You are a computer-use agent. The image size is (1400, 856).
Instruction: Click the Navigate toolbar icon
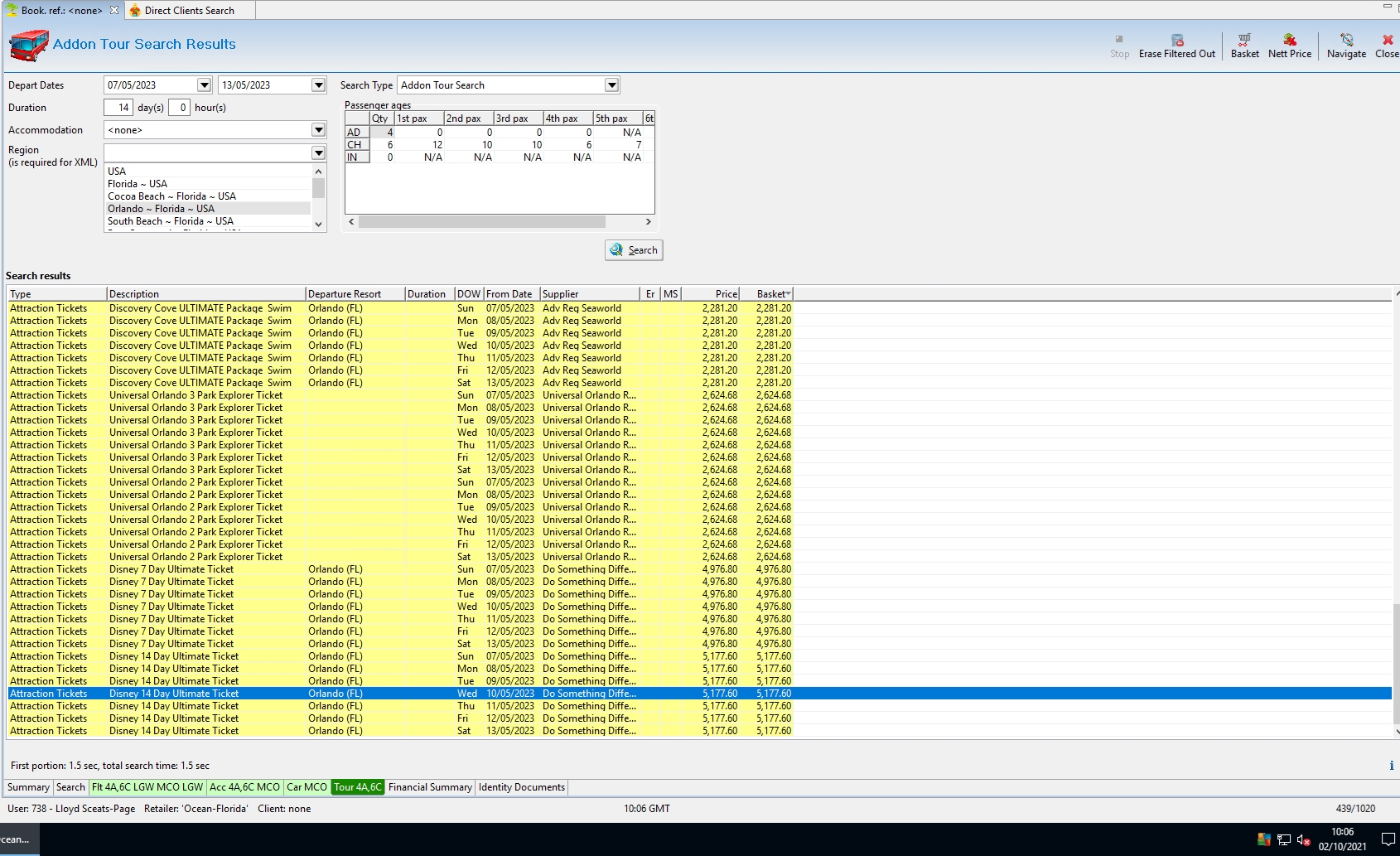tap(1346, 46)
